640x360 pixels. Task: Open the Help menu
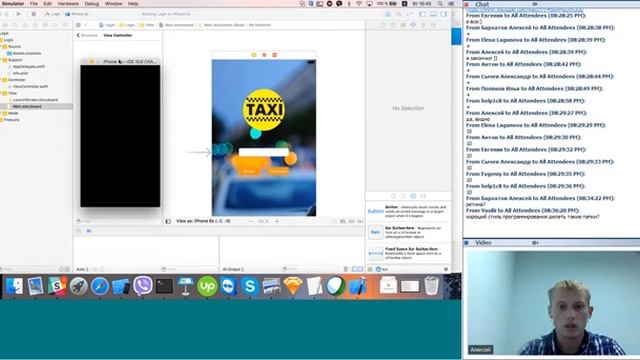coord(133,4)
